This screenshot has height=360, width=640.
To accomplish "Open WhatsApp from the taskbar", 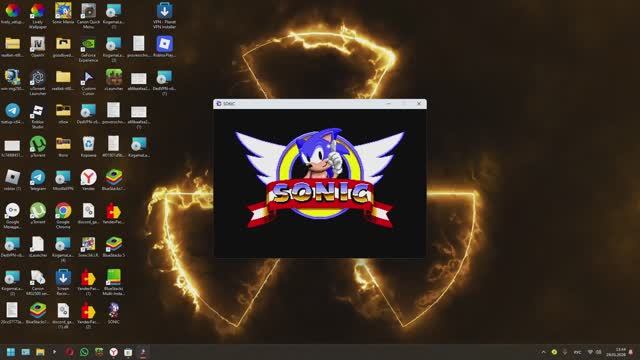I will 84,352.
